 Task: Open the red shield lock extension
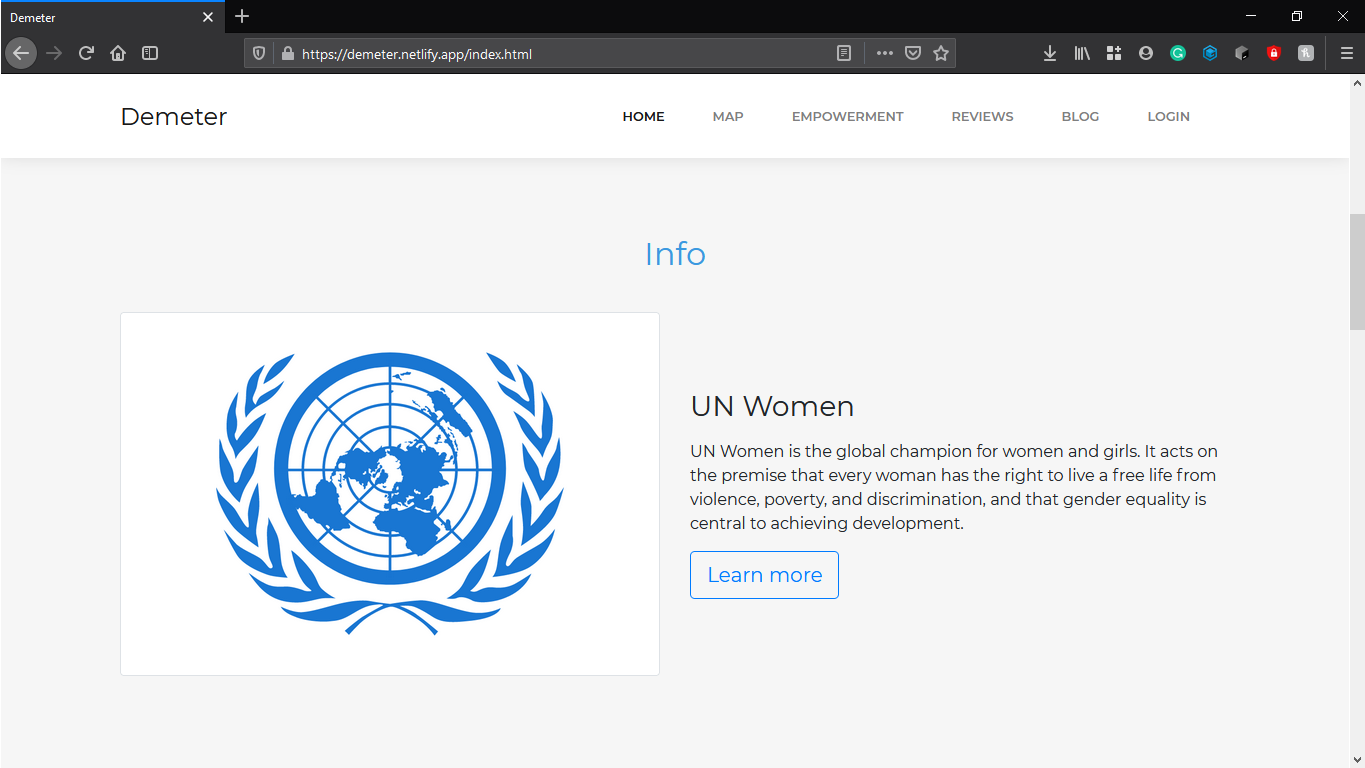pos(1274,54)
